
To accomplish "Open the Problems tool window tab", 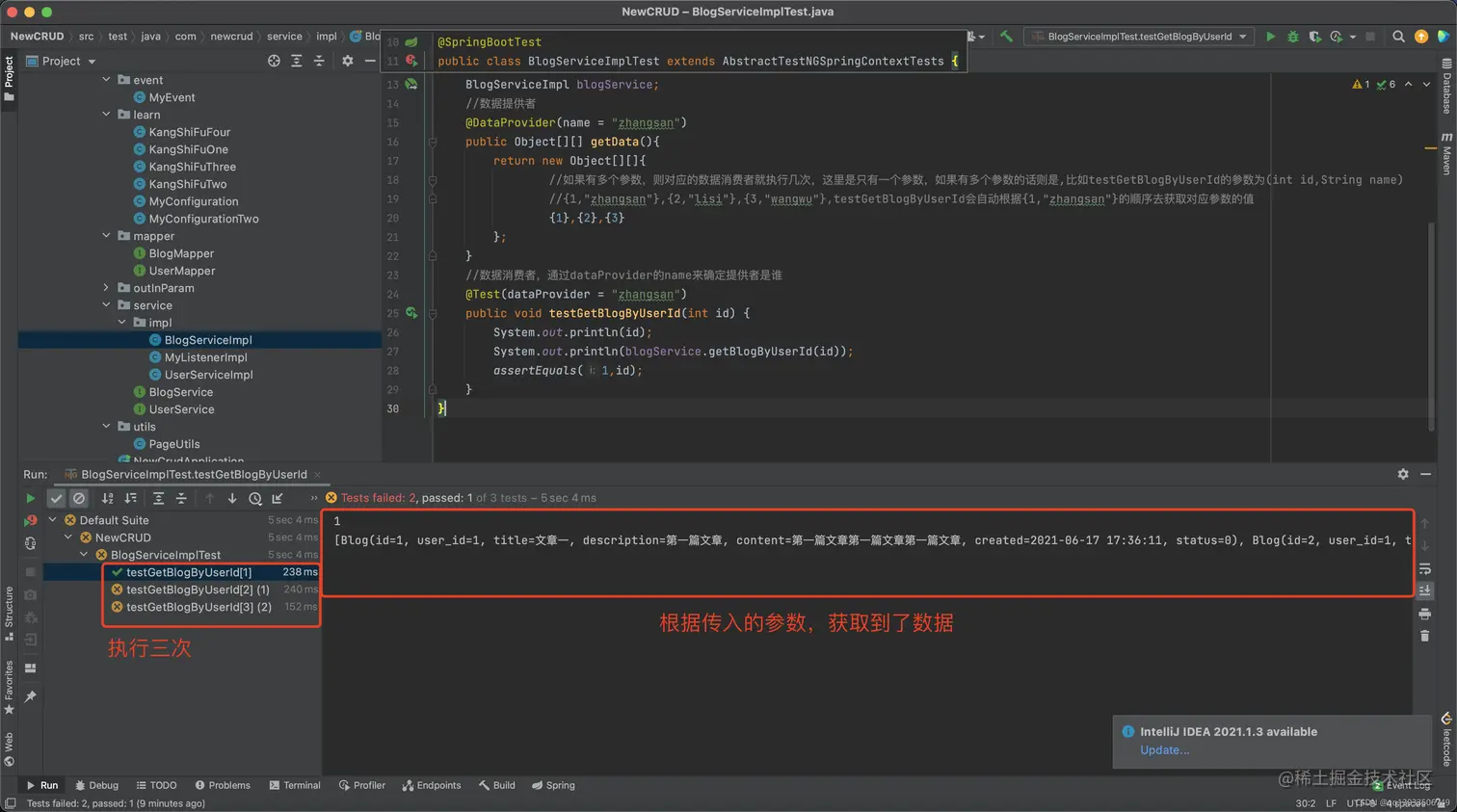I will 222,785.
